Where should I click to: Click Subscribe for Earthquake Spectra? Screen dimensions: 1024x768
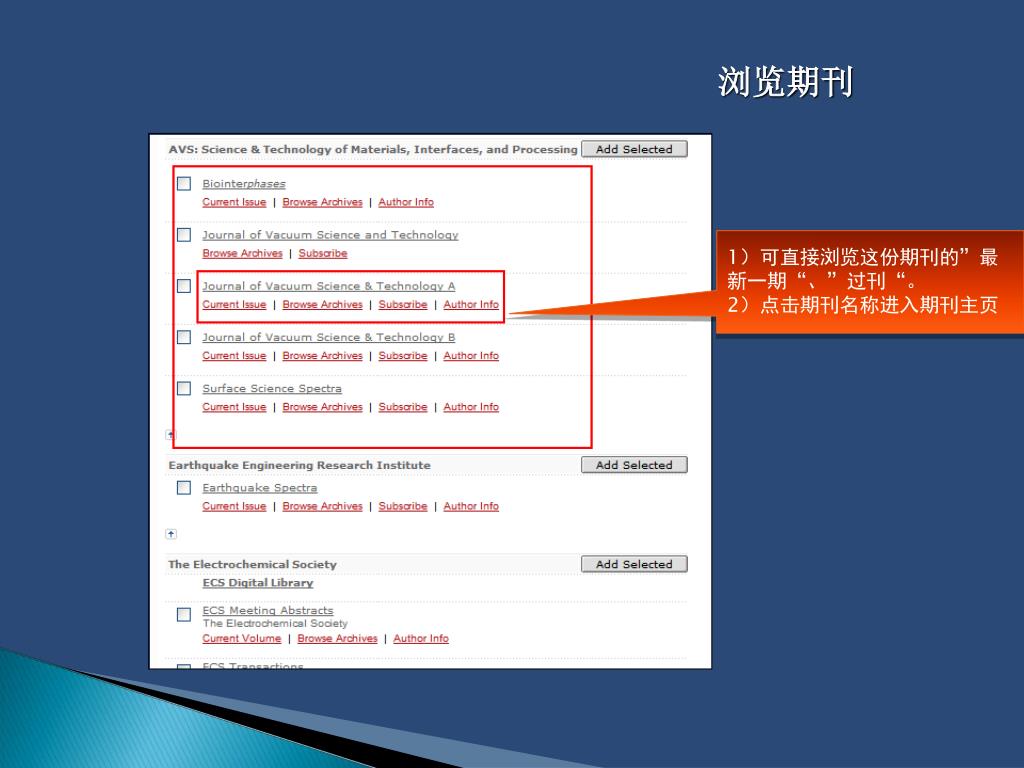pyautogui.click(x=403, y=506)
